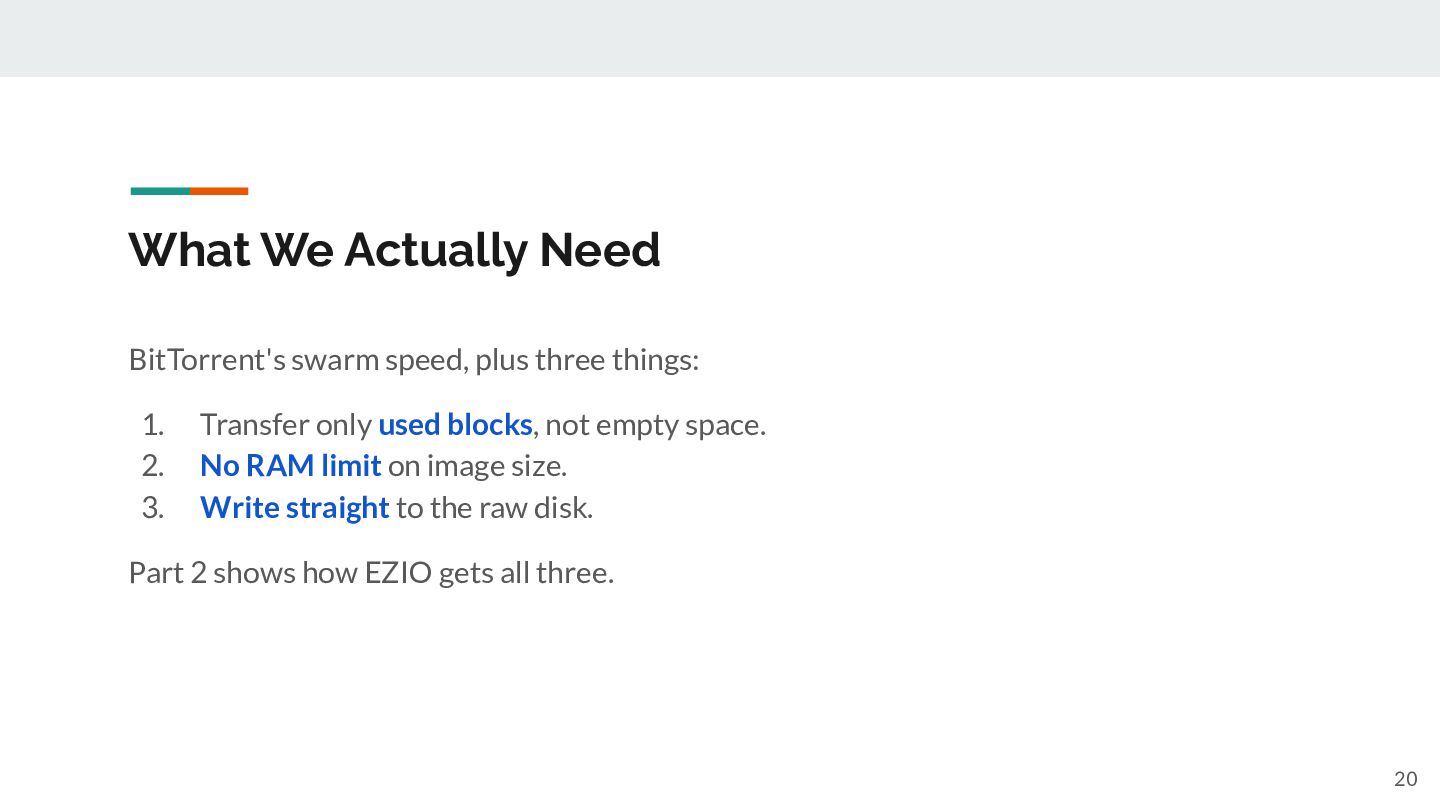Screen dimensions: 1440x810
Task: Click the bold phrase 'used blocks'
Action: click(x=455, y=425)
